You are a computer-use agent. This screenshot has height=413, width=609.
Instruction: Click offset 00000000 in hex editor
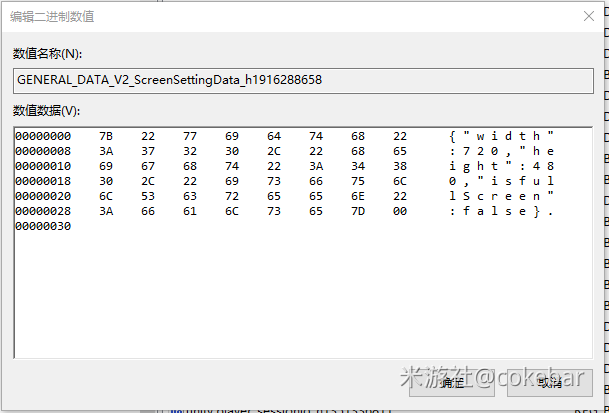43,136
